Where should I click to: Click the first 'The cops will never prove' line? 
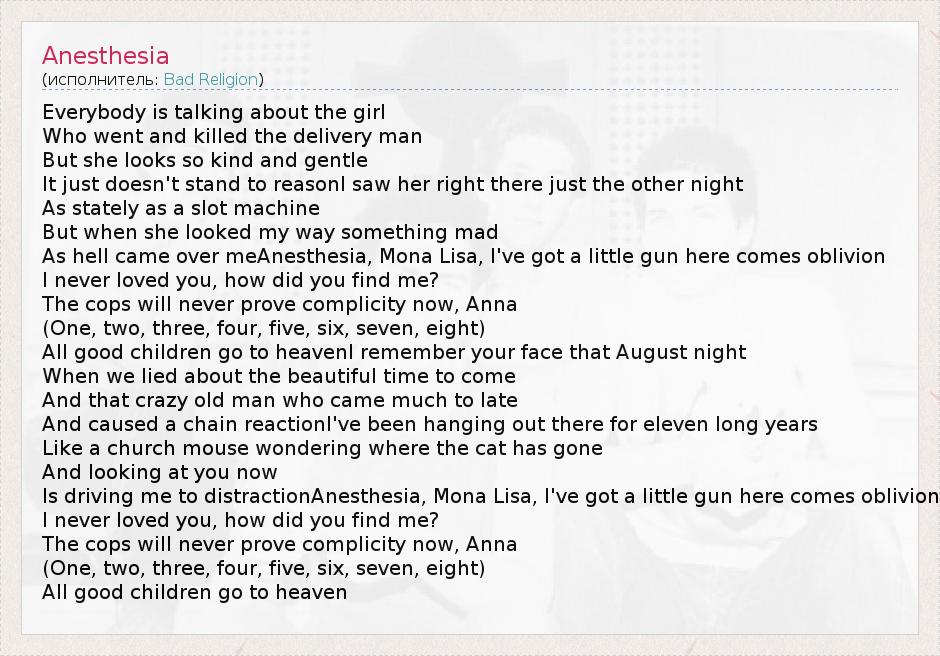click(x=279, y=304)
